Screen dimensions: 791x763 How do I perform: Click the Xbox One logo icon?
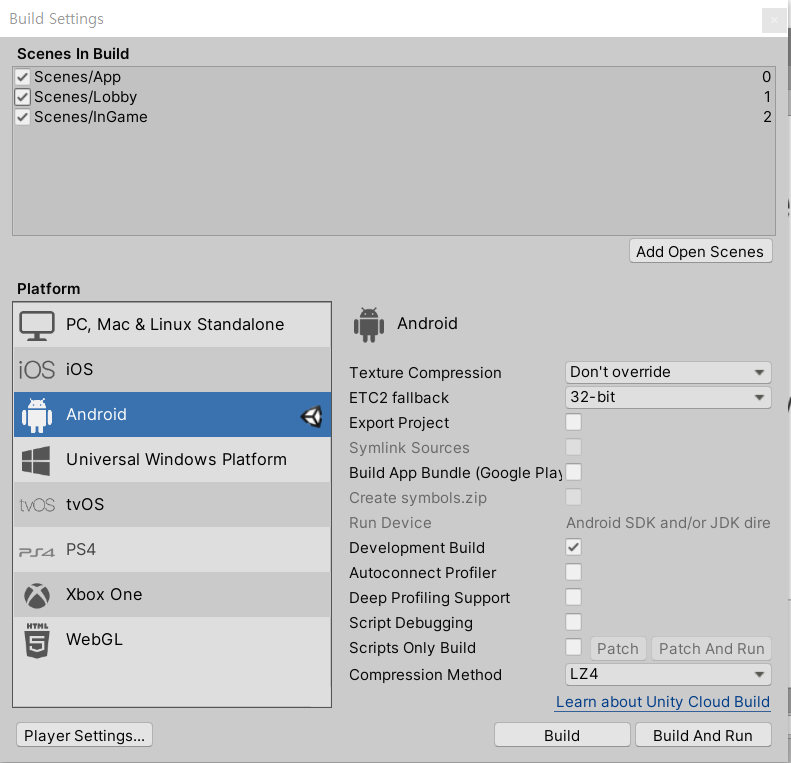[37, 595]
